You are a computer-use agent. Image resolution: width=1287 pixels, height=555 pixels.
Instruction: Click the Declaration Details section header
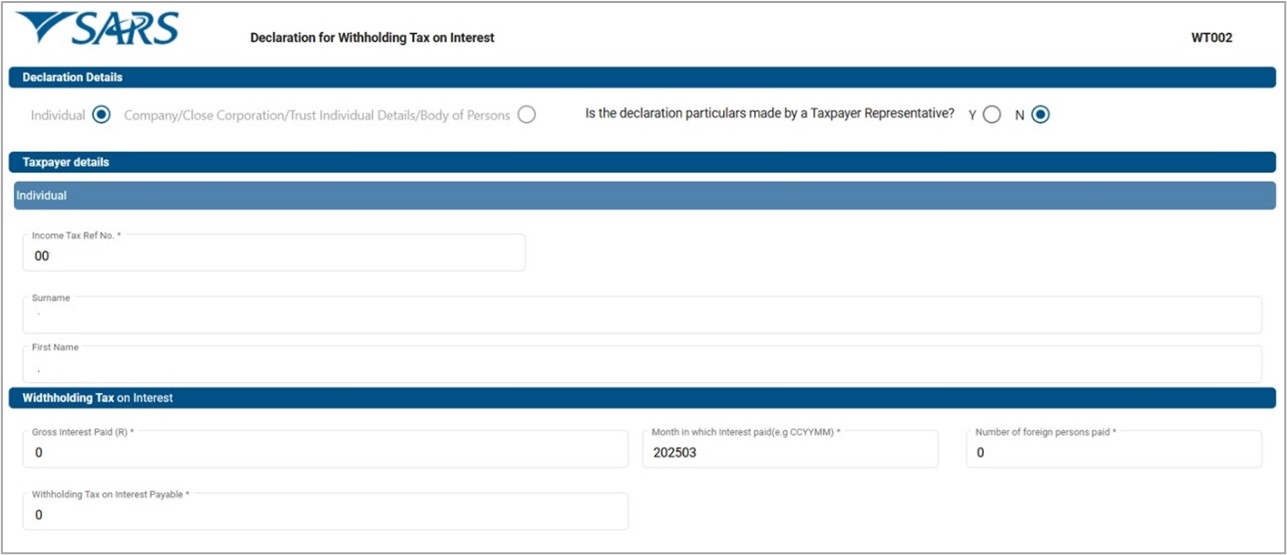[x=642, y=77]
